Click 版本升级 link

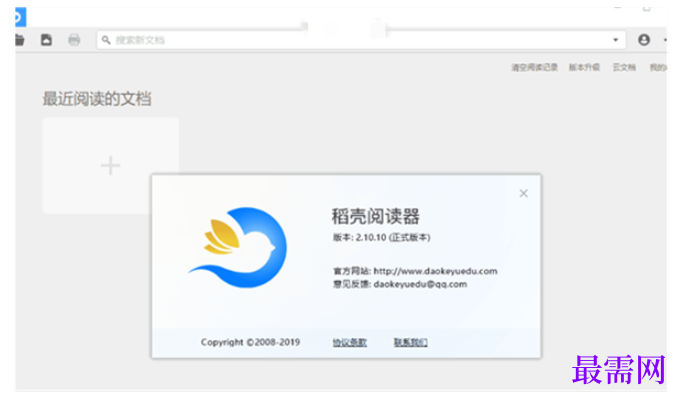[584, 67]
